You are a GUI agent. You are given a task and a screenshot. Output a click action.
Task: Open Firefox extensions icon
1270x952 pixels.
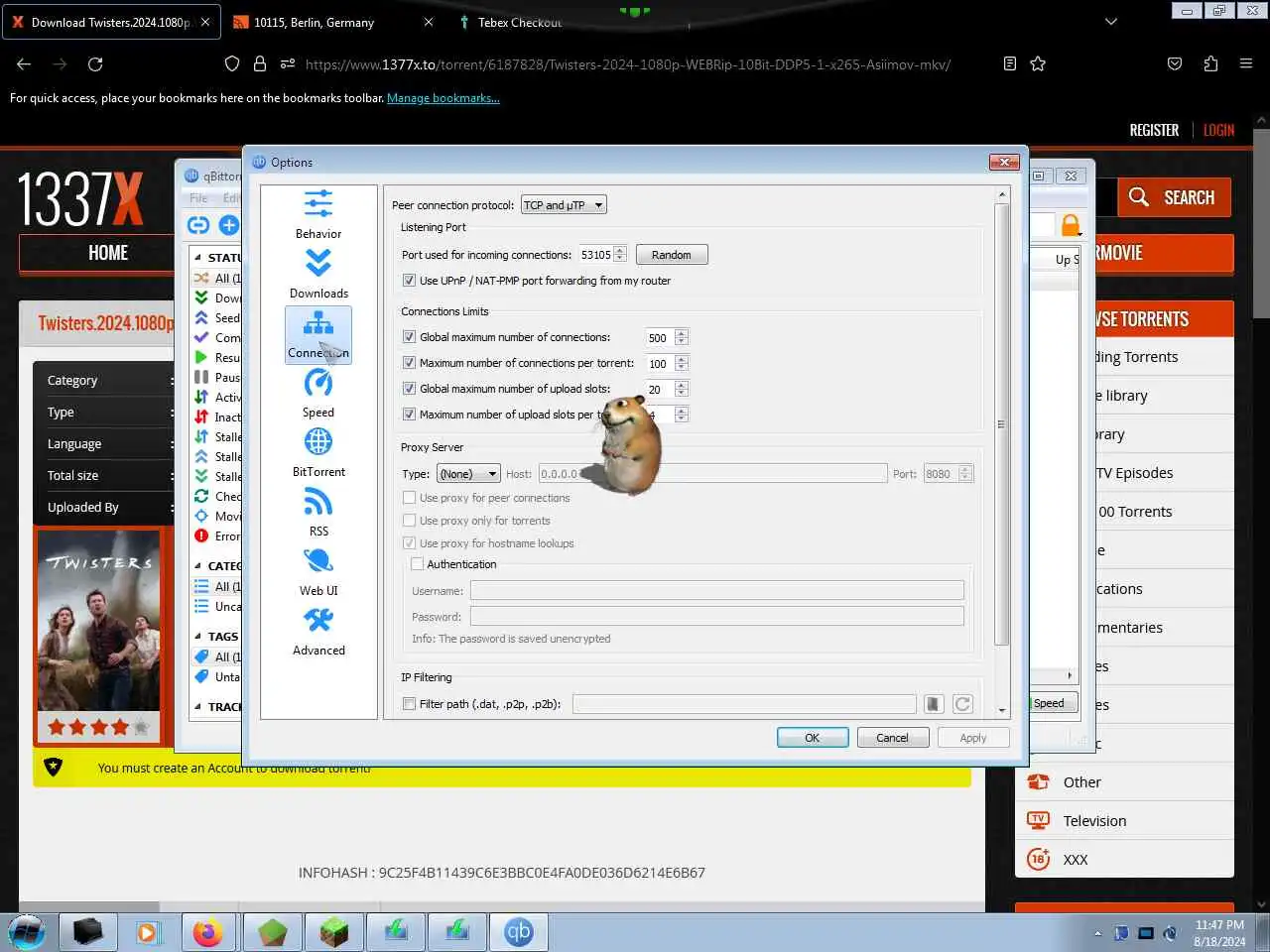[x=1210, y=63]
